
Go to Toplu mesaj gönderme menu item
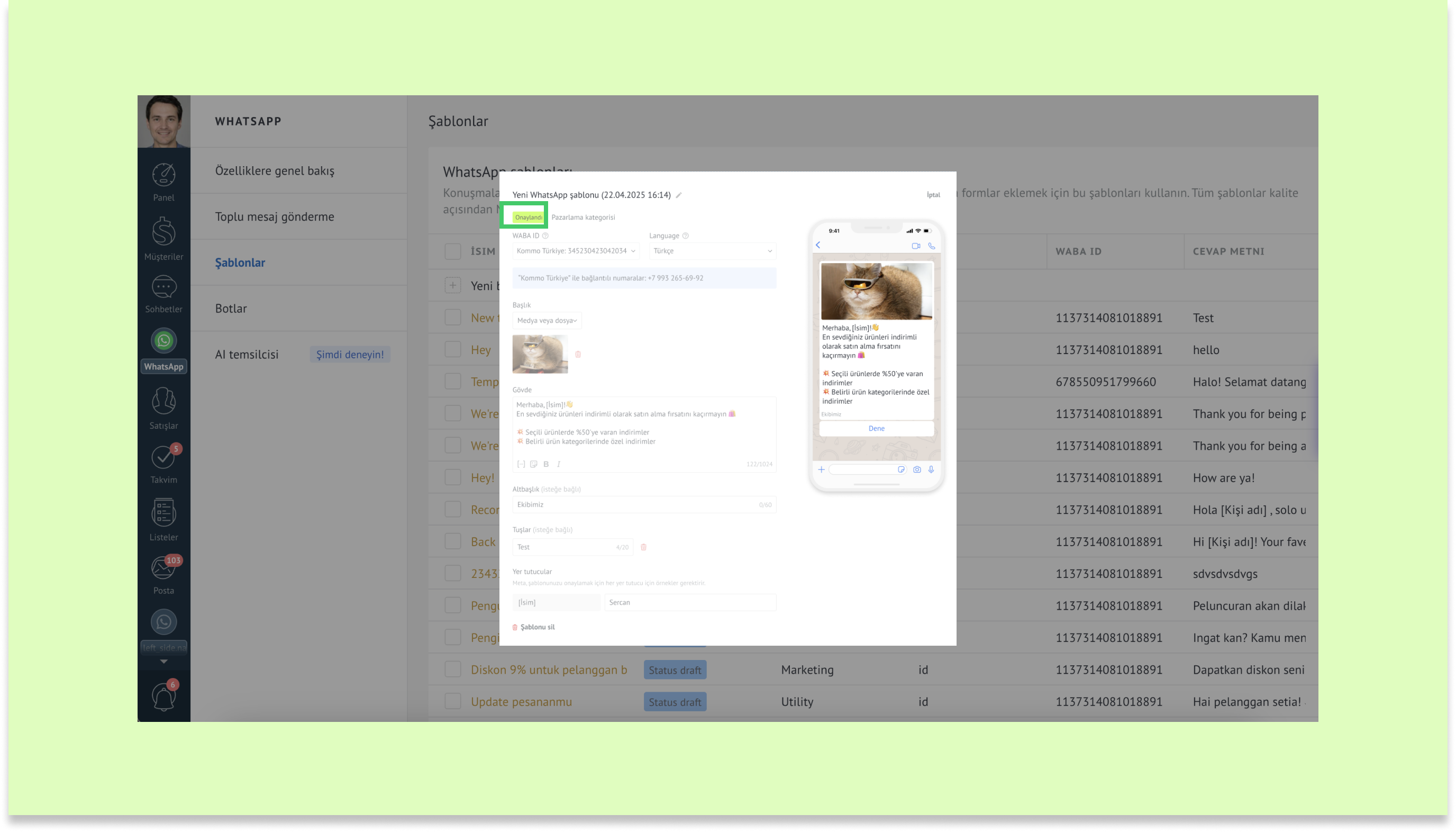[x=274, y=216]
